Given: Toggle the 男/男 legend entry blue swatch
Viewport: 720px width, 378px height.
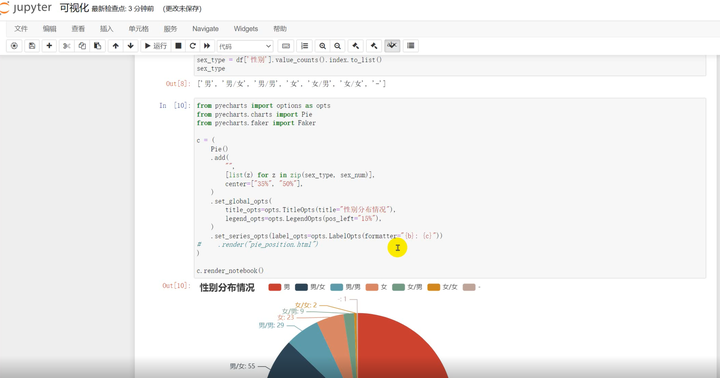Looking at the screenshot, I should (x=337, y=287).
